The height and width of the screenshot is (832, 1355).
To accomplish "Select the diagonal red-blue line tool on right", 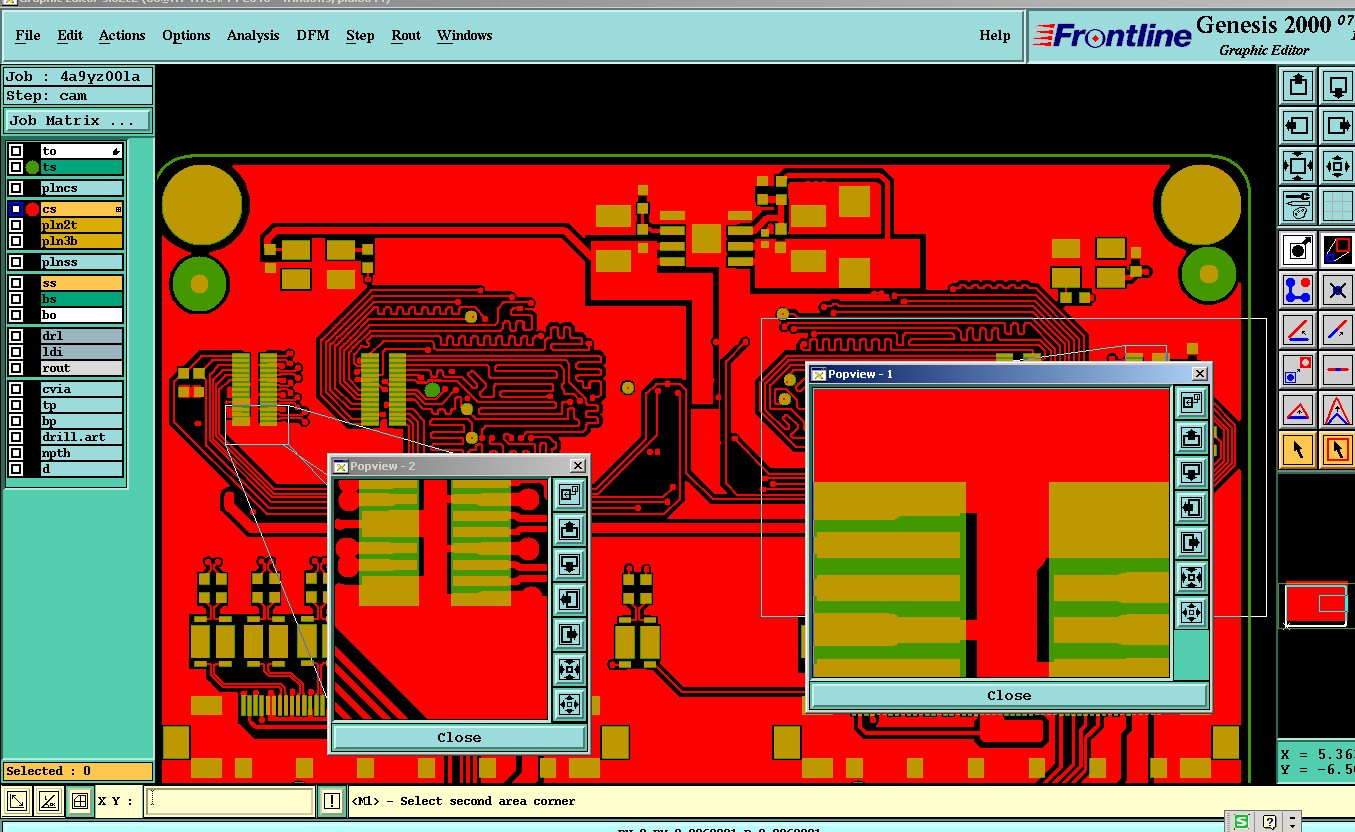I will pos(1338,330).
